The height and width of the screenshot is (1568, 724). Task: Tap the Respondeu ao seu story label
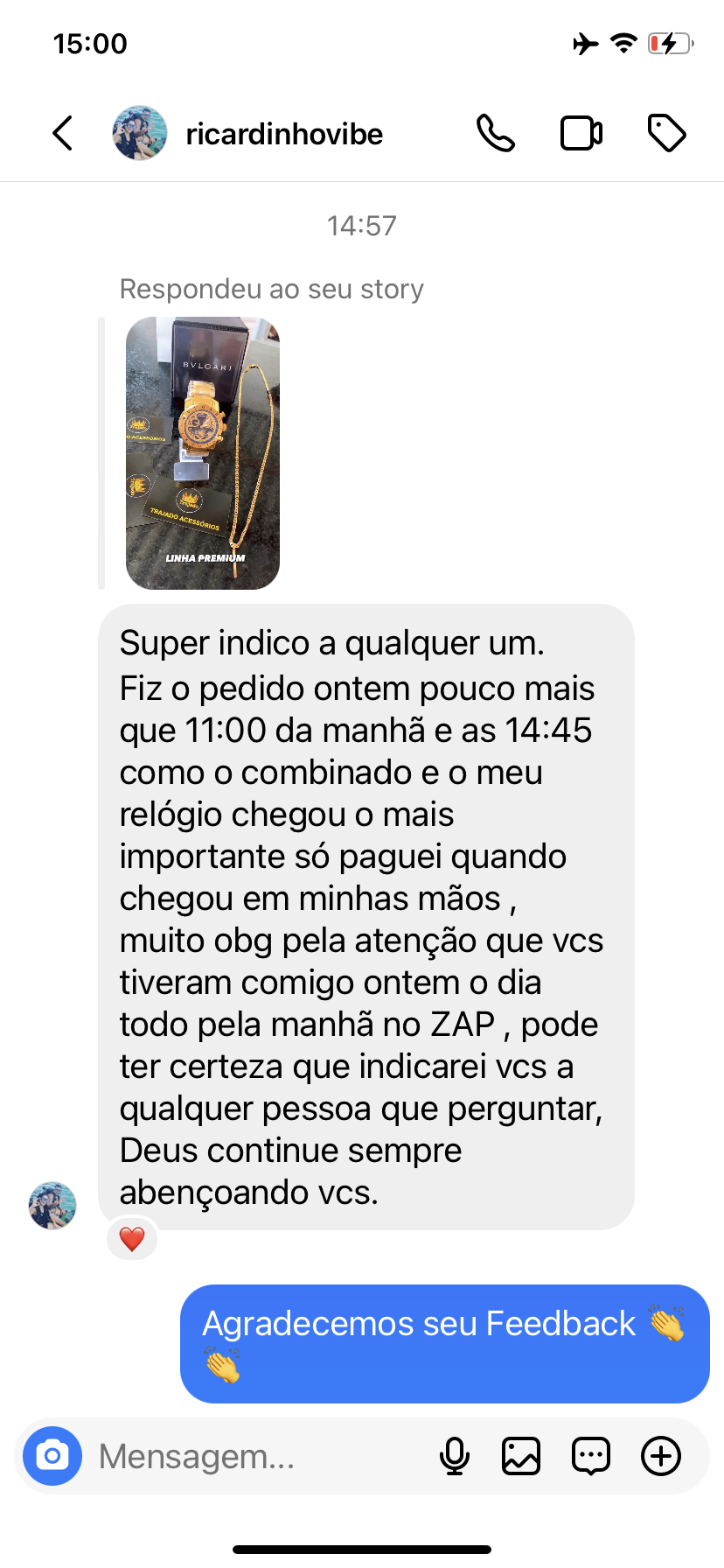tap(272, 289)
